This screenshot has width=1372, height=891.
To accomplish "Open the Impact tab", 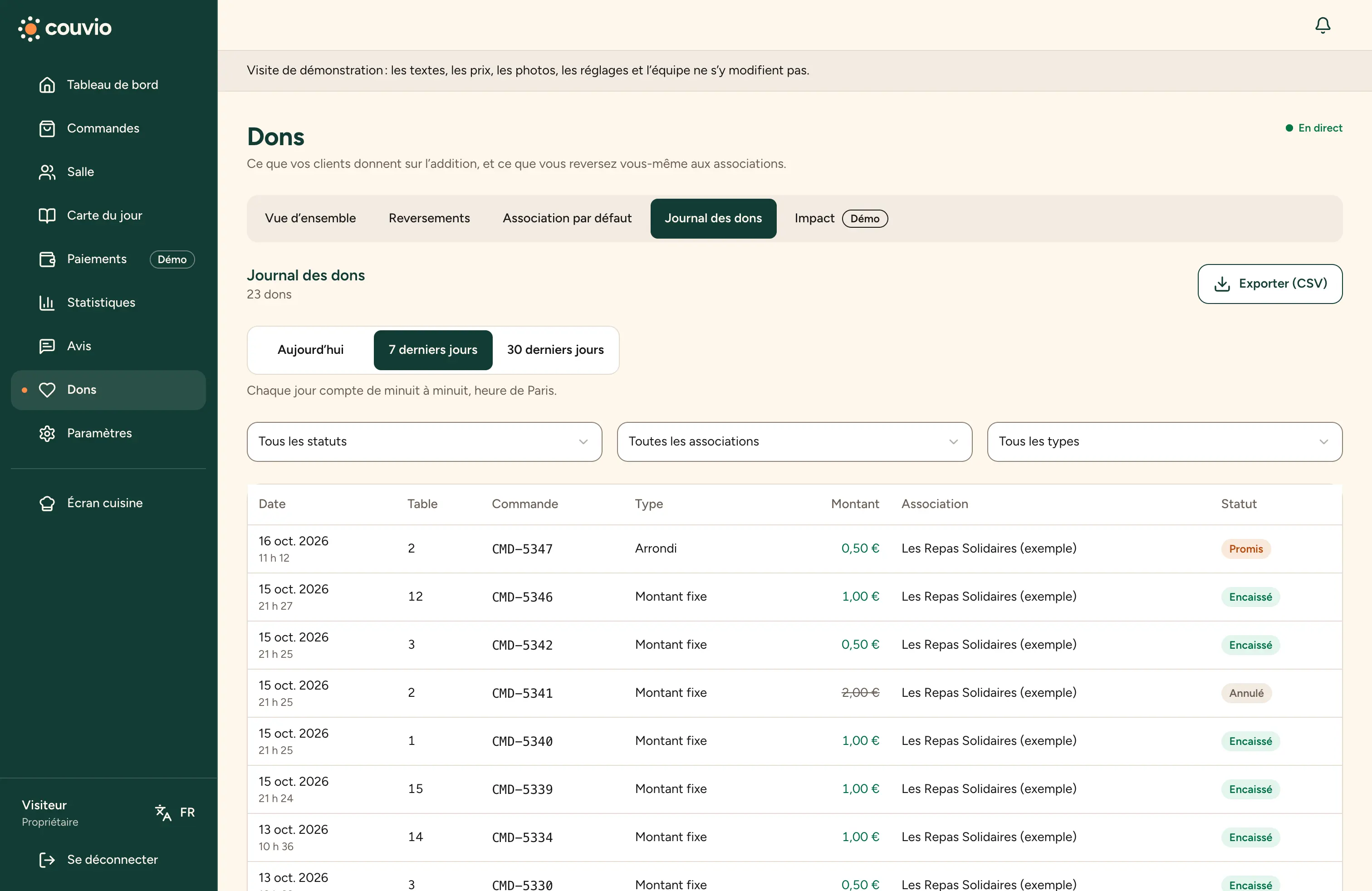I will [841, 218].
